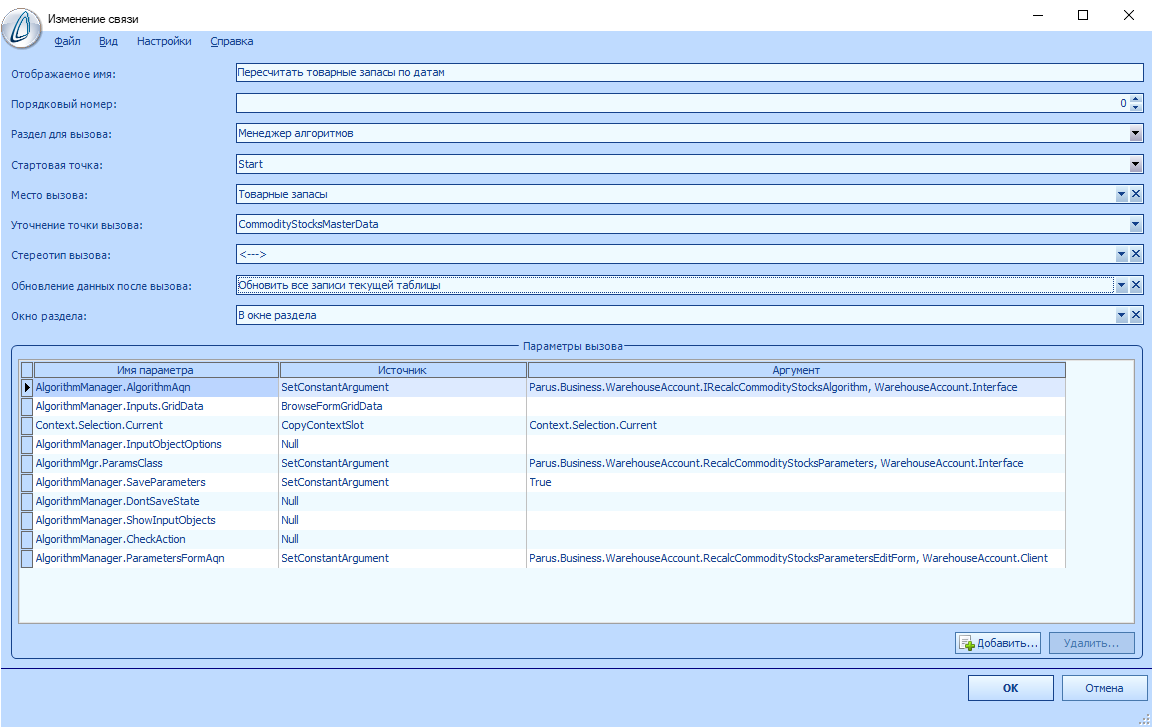Clear the Окно раздела value

tap(1136, 315)
